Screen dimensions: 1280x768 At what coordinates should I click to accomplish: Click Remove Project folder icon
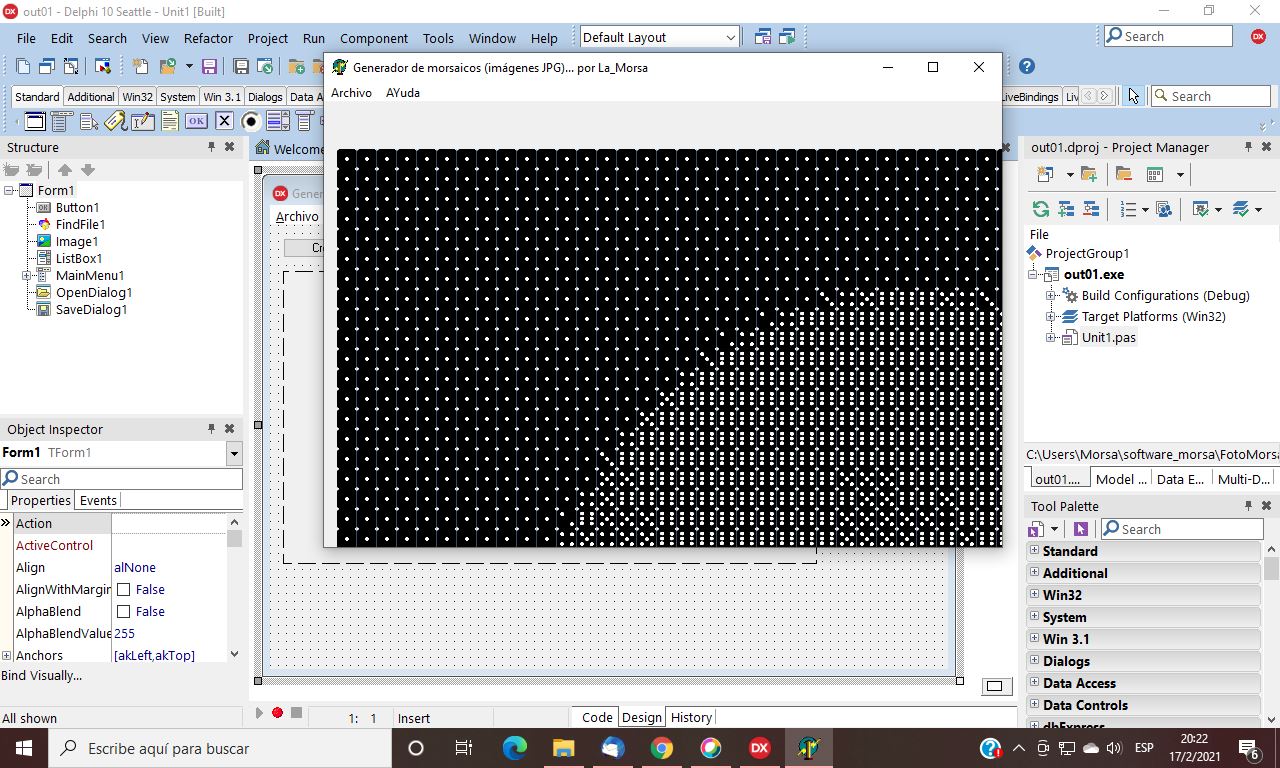[x=1124, y=174]
